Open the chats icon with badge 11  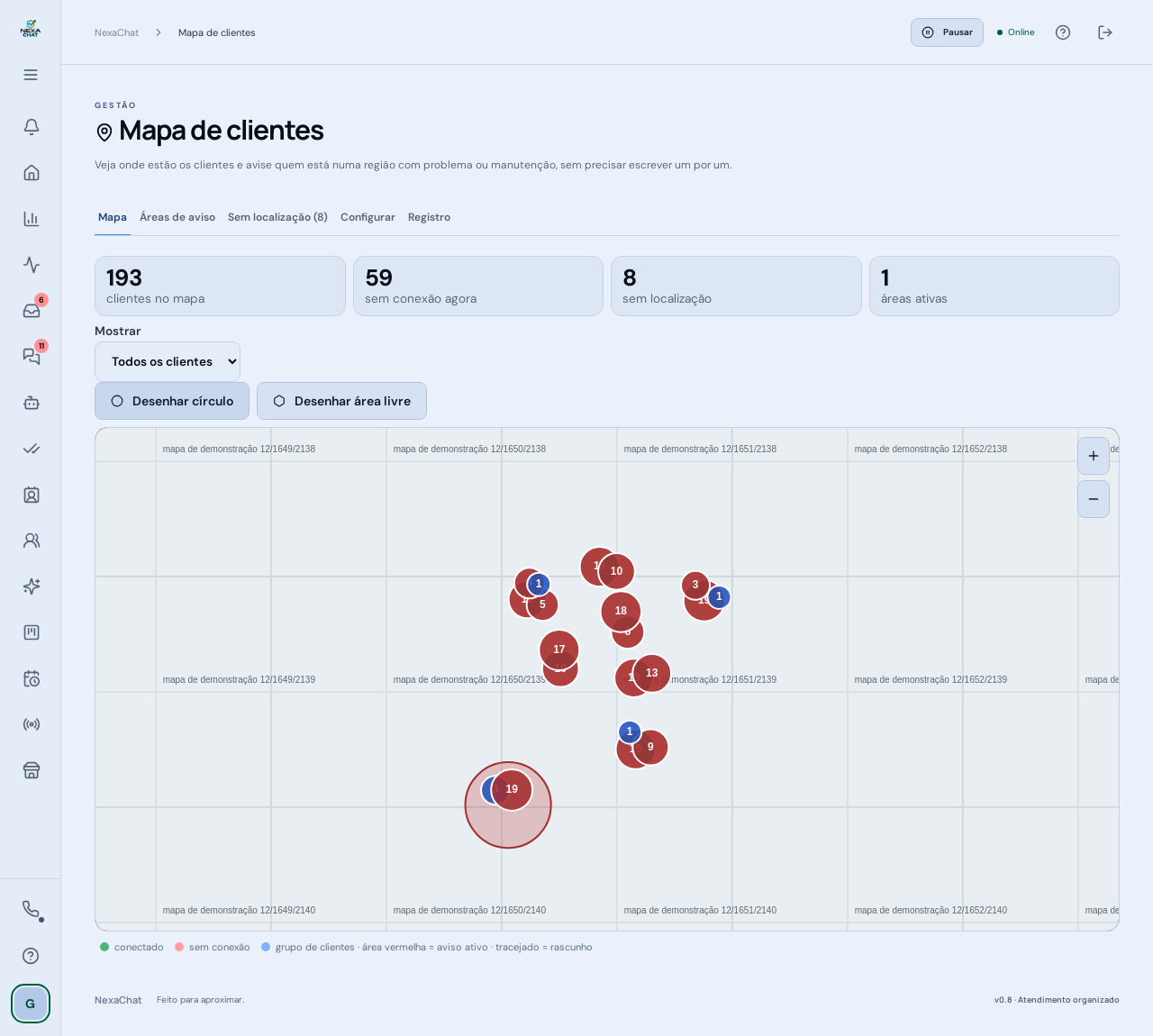click(32, 357)
